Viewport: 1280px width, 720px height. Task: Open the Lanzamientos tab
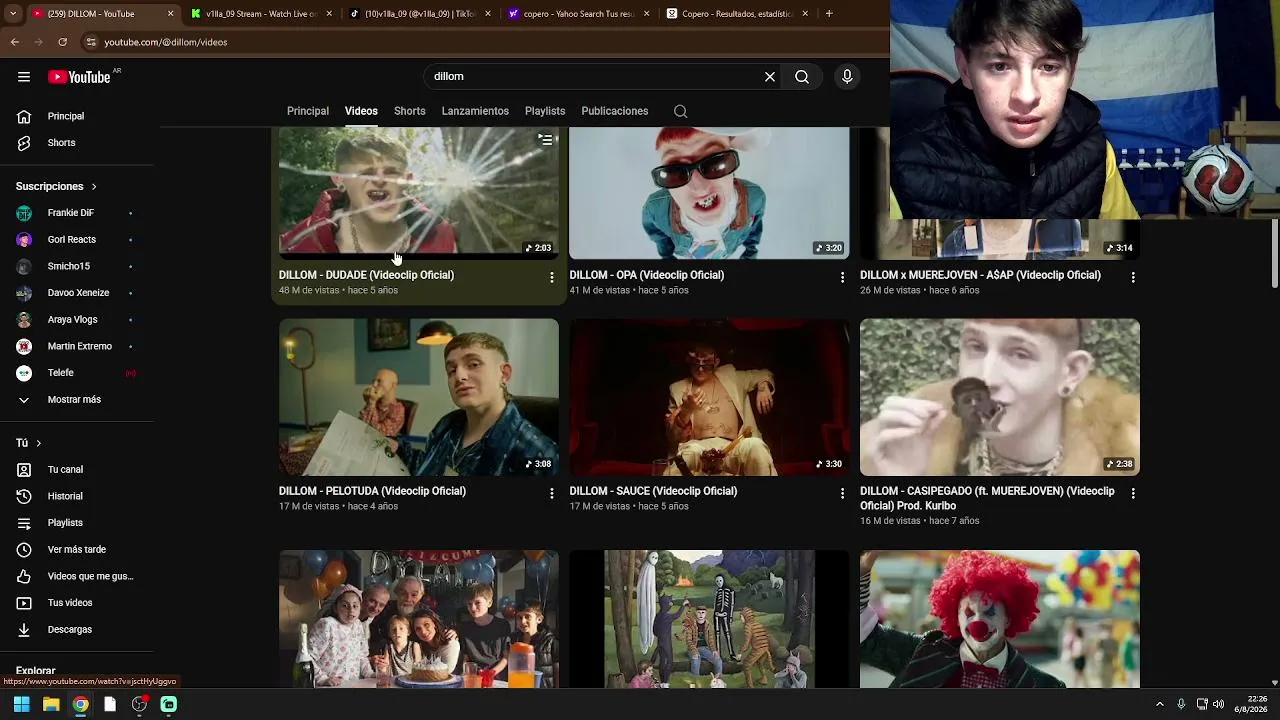[475, 111]
